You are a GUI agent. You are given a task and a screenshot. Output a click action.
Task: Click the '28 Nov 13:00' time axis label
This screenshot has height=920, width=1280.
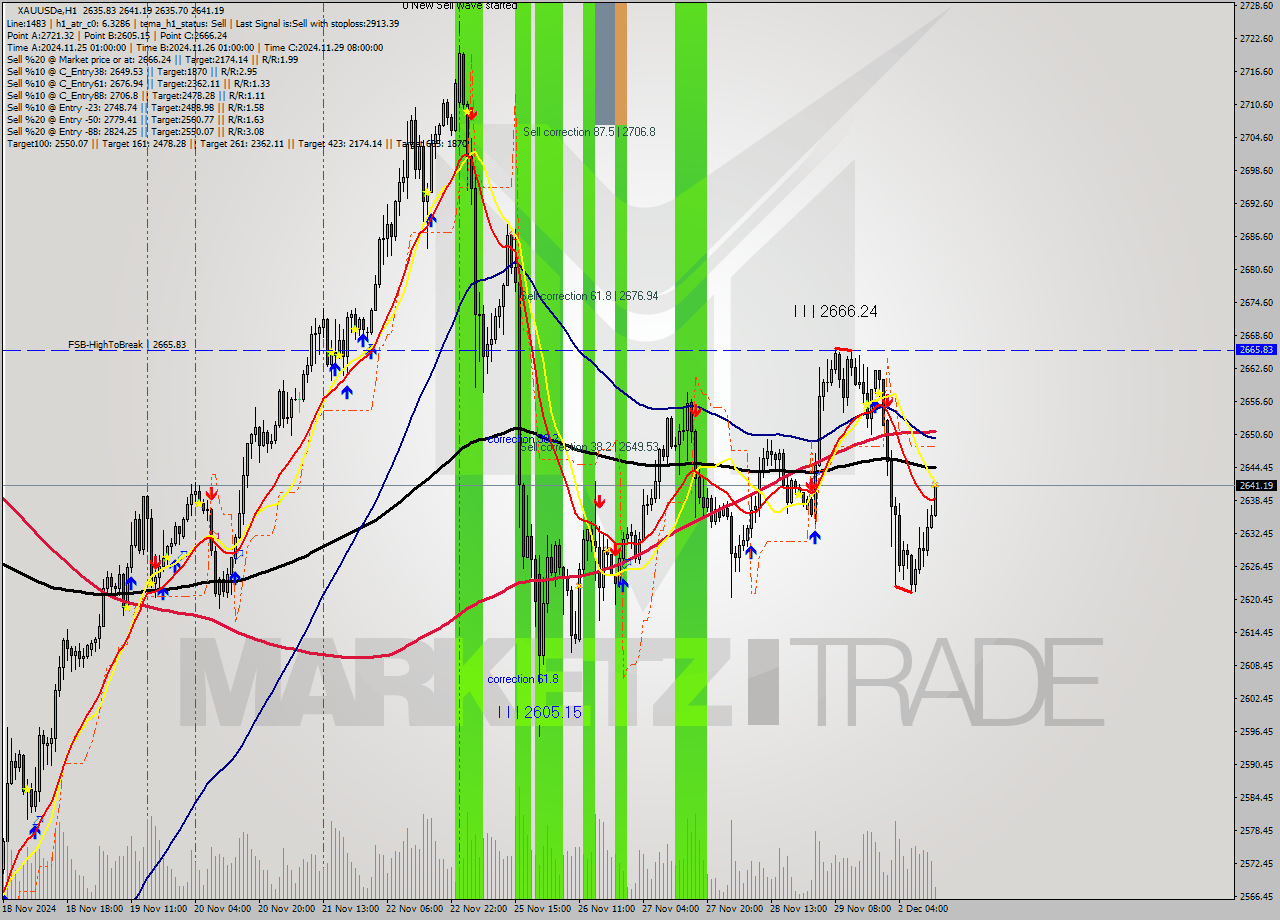800,909
